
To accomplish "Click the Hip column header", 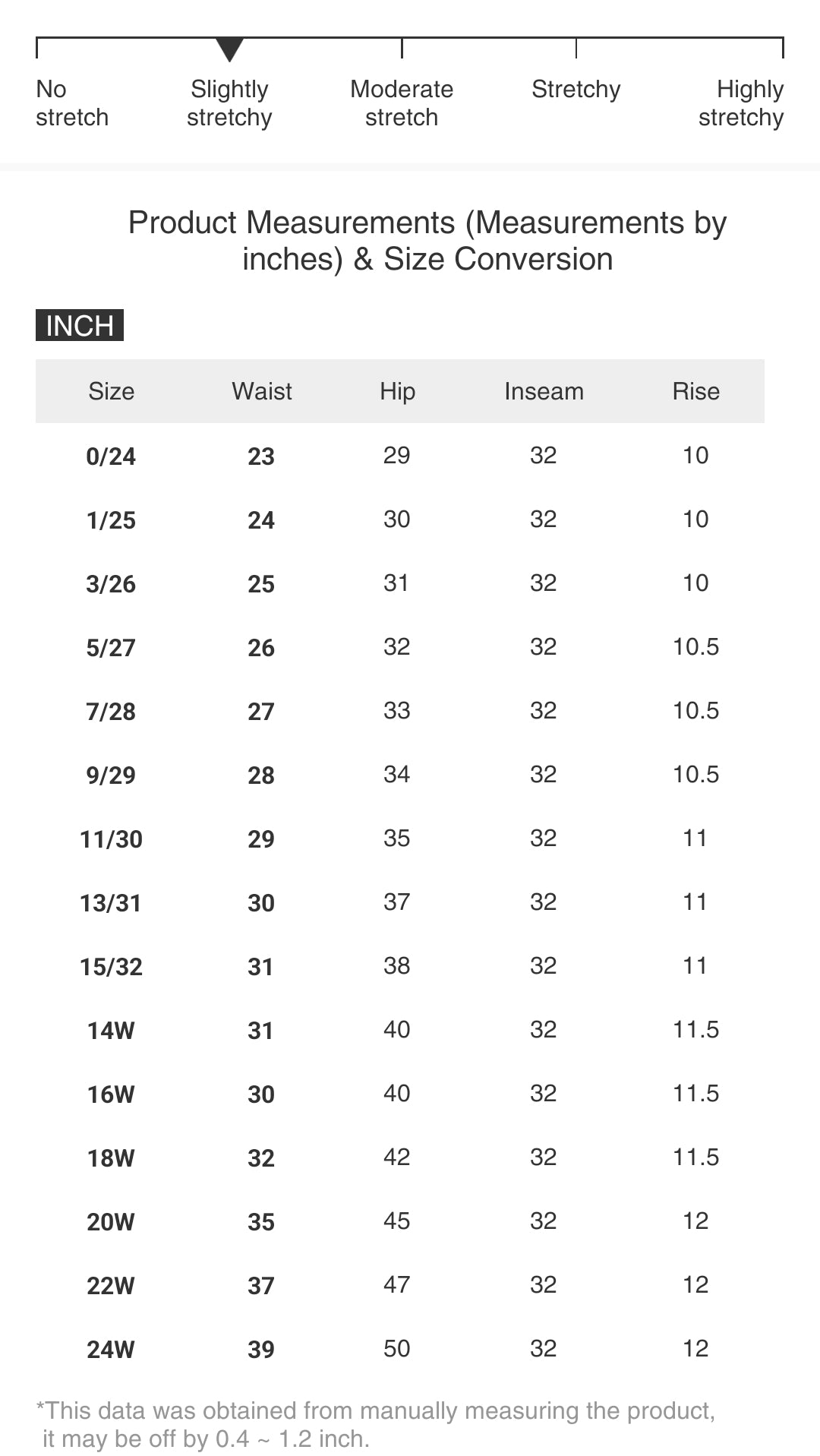I will (x=397, y=391).
